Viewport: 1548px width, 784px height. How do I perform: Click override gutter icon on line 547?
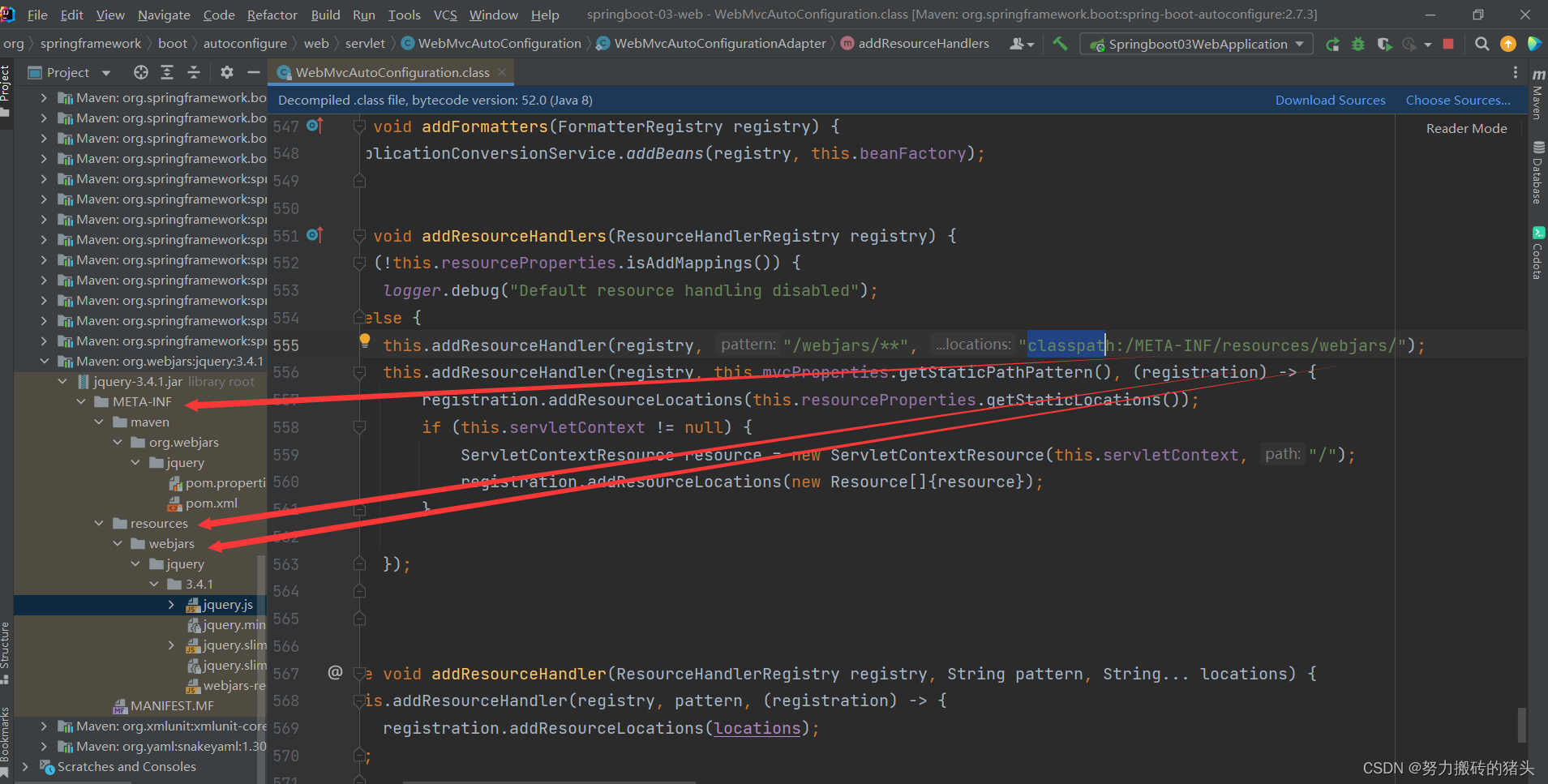click(315, 126)
